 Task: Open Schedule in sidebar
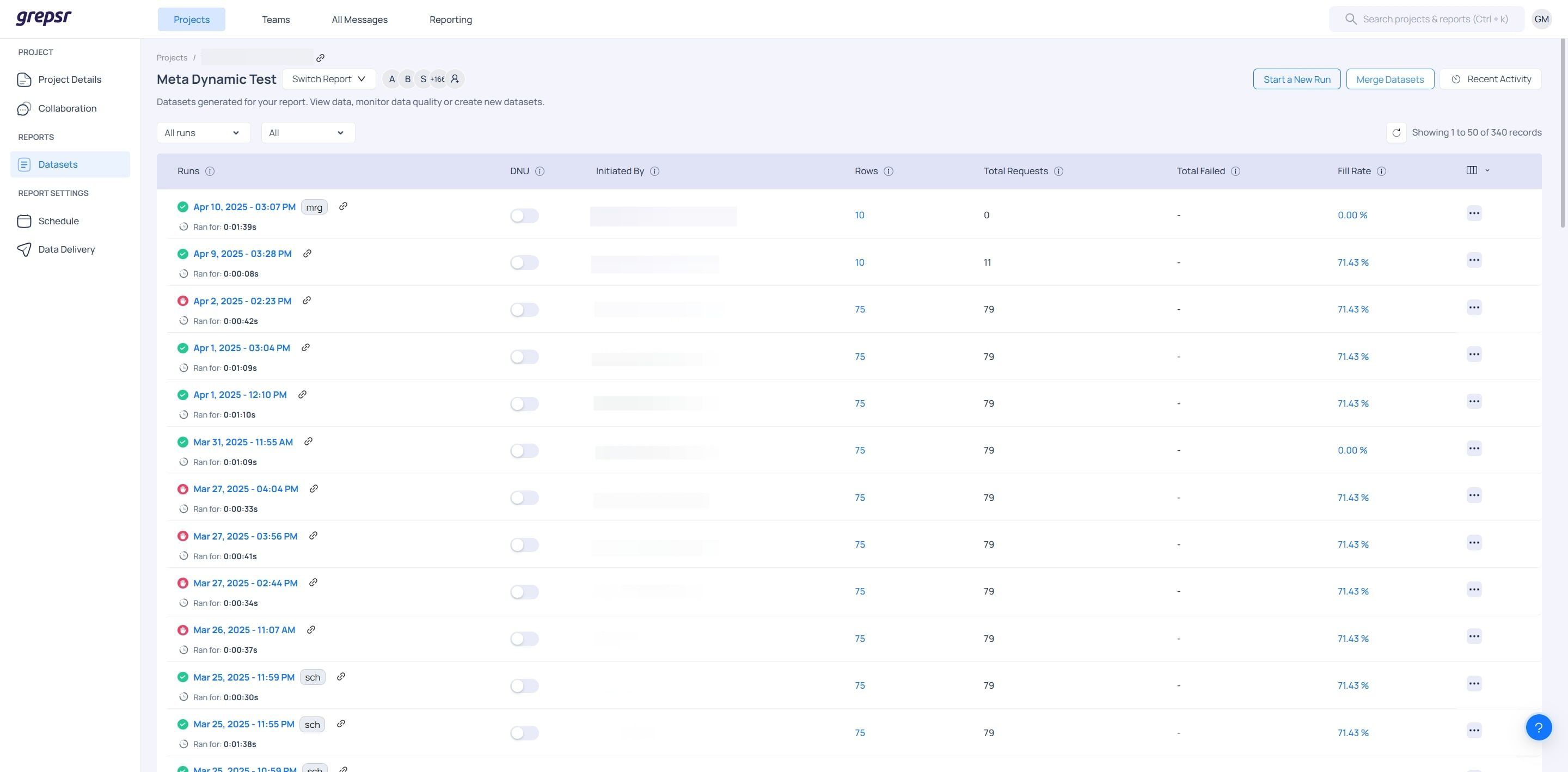(70, 221)
